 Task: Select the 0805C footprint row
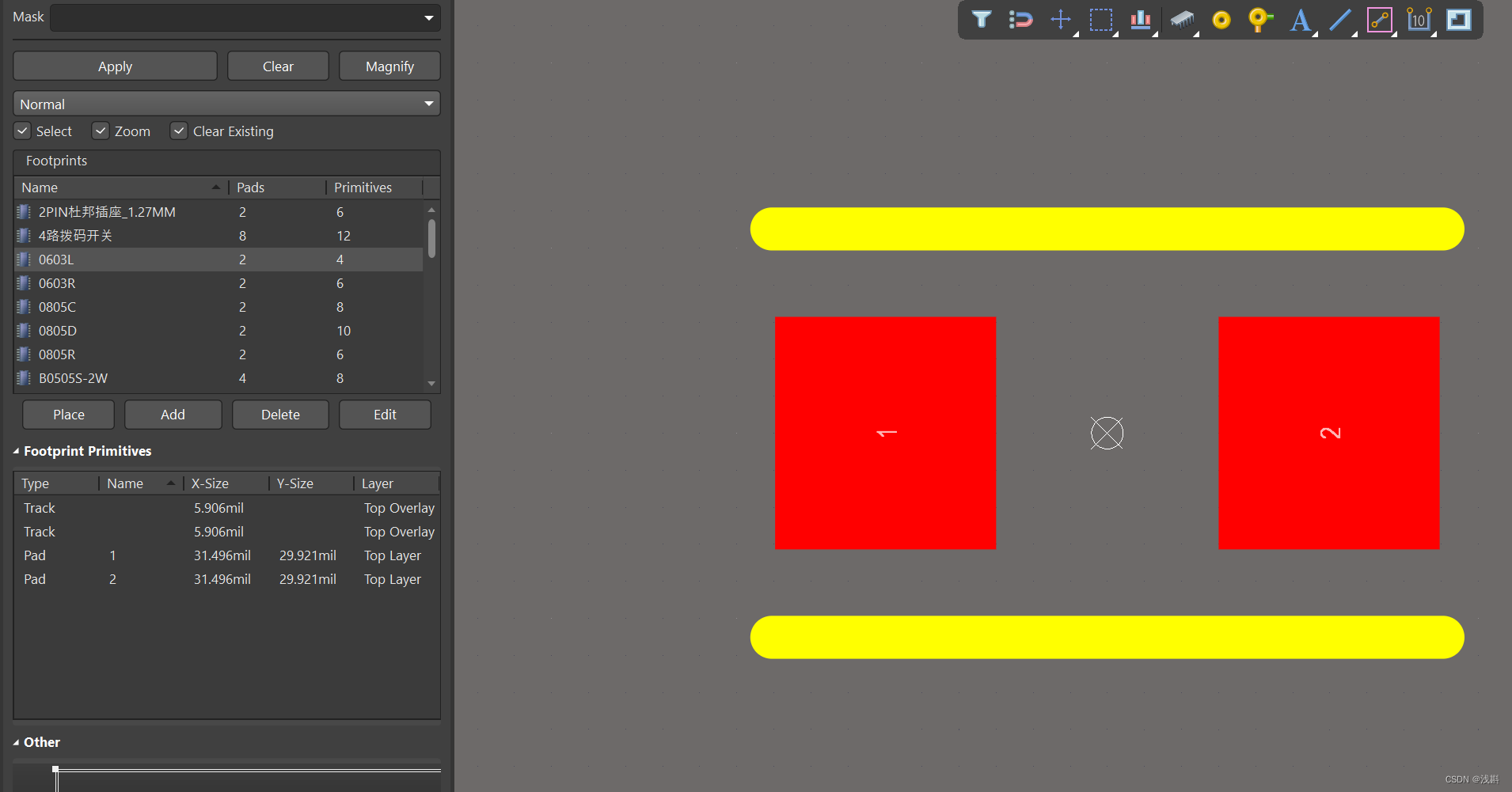(x=218, y=307)
